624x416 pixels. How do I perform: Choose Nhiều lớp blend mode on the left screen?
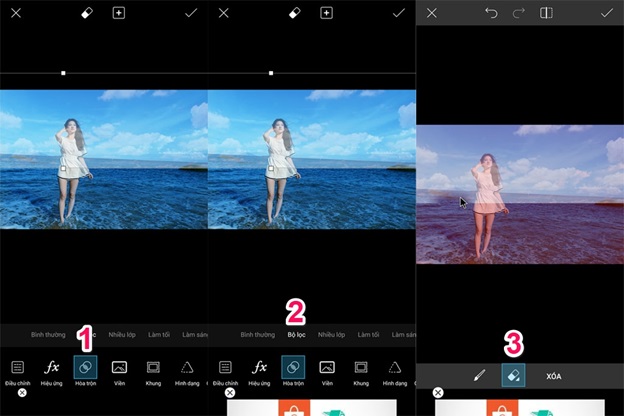coord(122,335)
